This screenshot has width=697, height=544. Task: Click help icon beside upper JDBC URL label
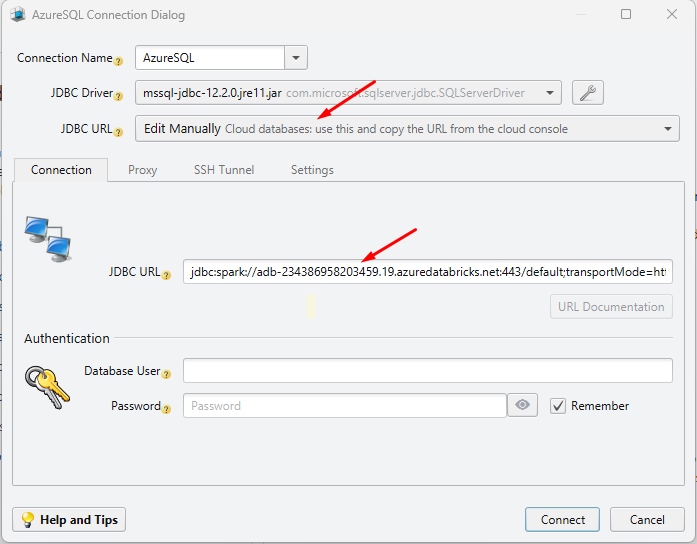(118, 132)
